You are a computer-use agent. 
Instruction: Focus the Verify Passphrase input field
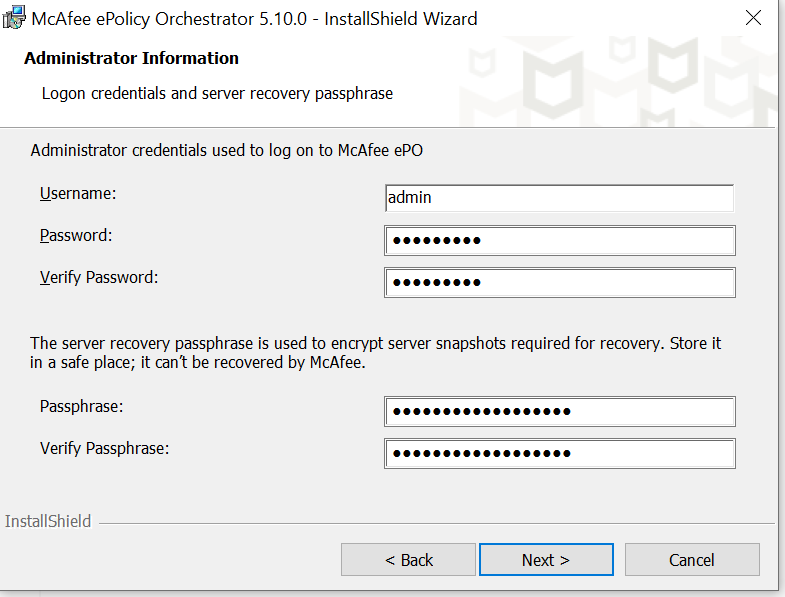click(559, 453)
